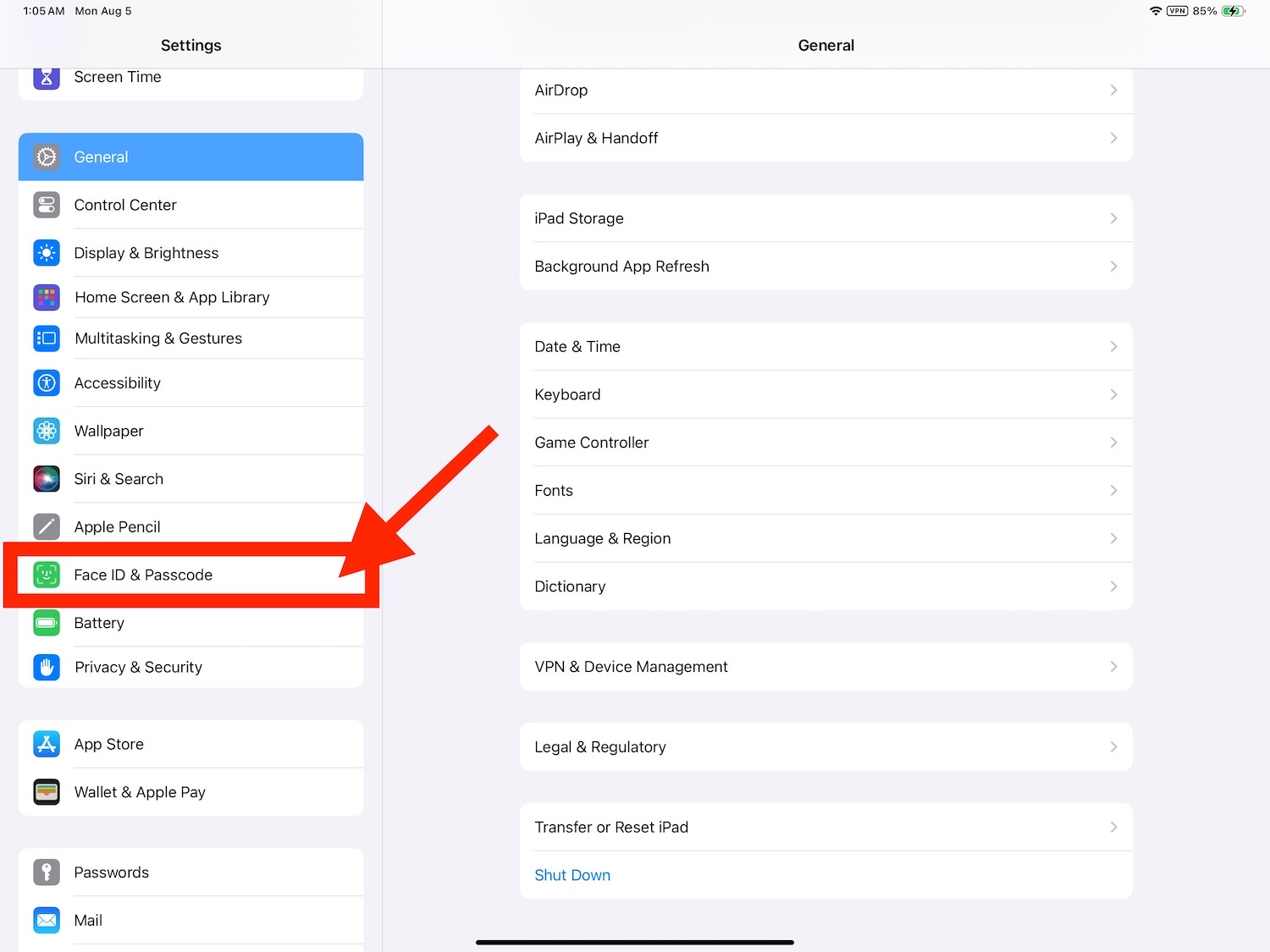Expand the Keyboard row chevron

pyautogui.click(x=1113, y=394)
